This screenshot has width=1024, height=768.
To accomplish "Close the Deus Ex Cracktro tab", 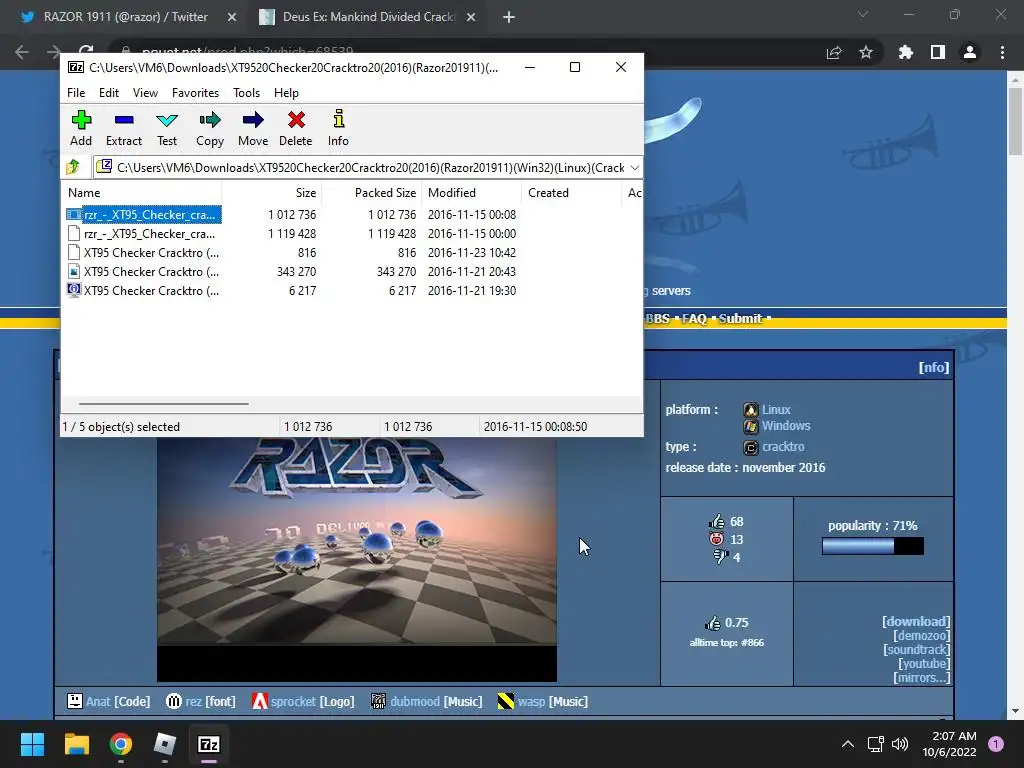I will [471, 18].
